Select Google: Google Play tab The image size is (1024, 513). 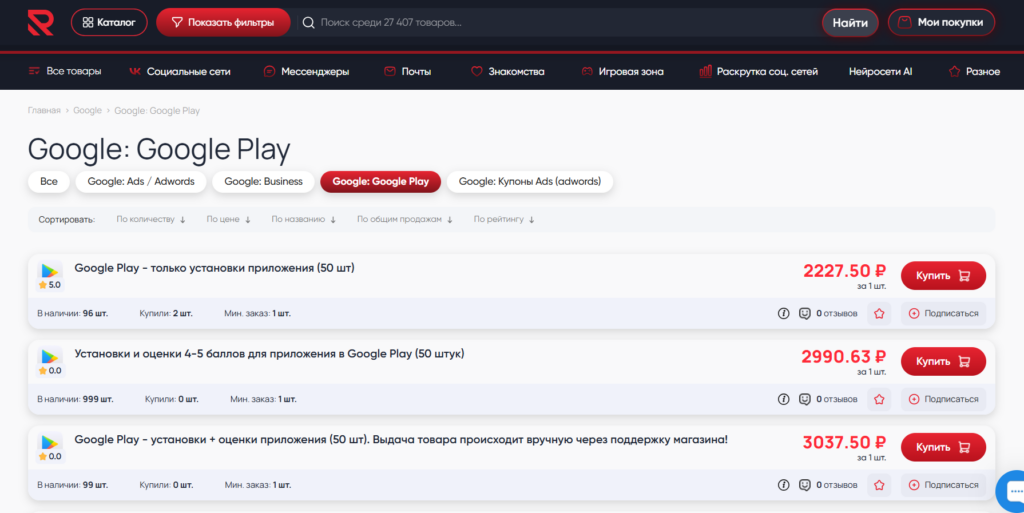[381, 181]
